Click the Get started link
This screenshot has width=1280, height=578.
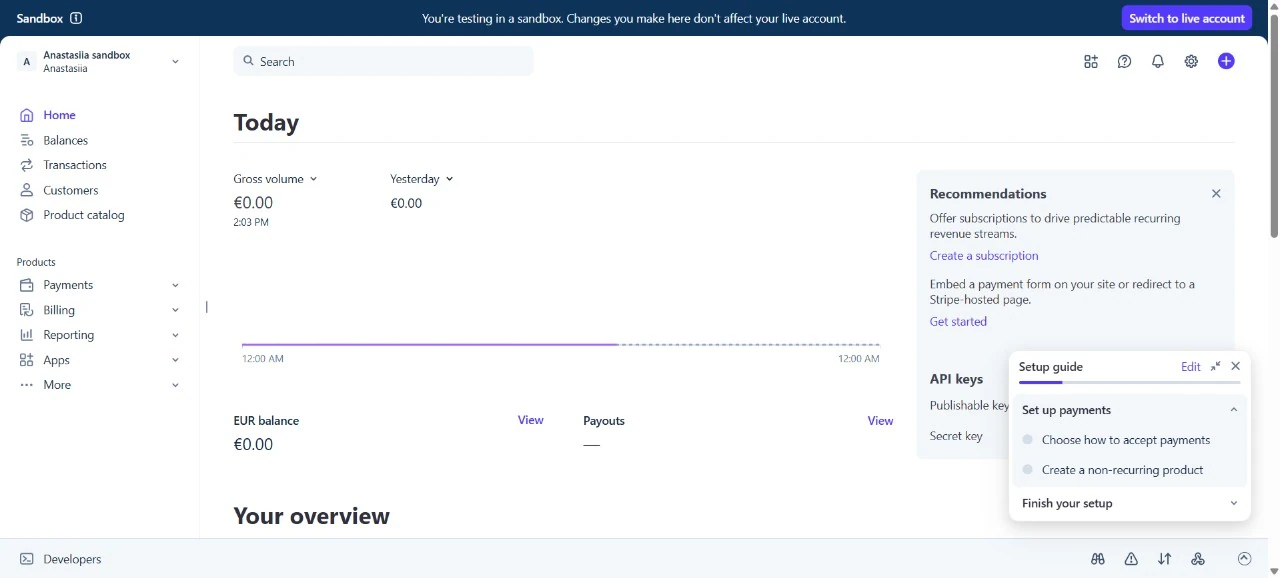(x=958, y=322)
